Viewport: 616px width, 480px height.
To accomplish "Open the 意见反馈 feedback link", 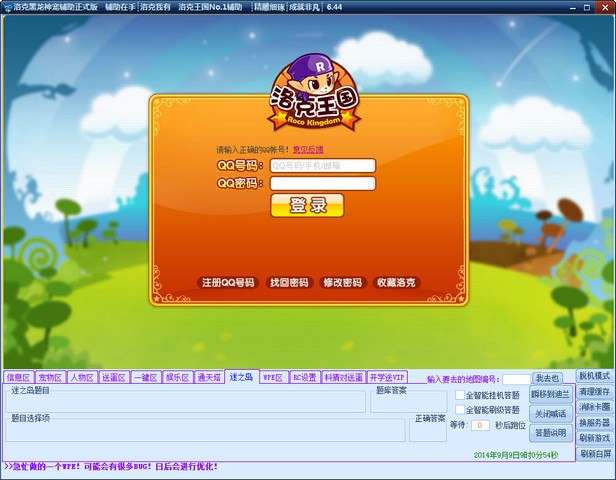I will click(x=308, y=150).
